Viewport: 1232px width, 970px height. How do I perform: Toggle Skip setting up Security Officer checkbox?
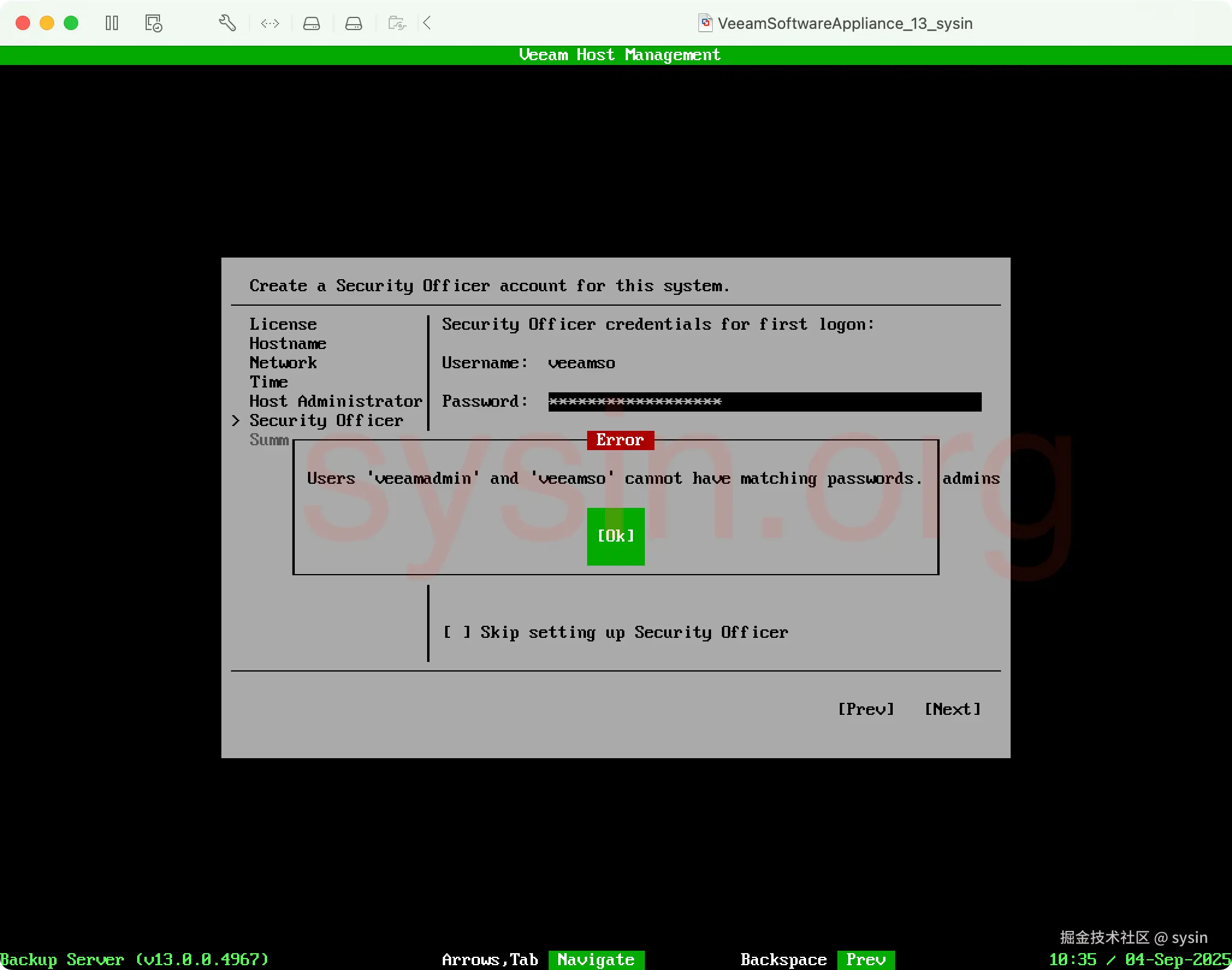tap(457, 632)
